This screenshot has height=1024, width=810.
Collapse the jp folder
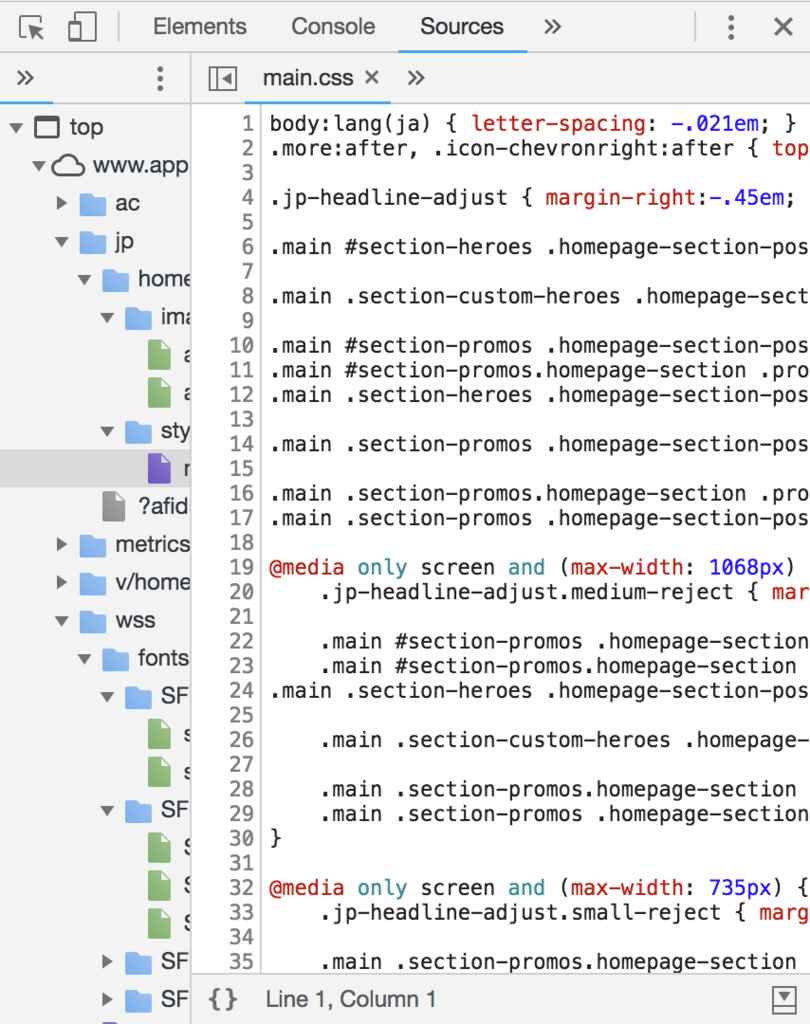tap(62, 242)
